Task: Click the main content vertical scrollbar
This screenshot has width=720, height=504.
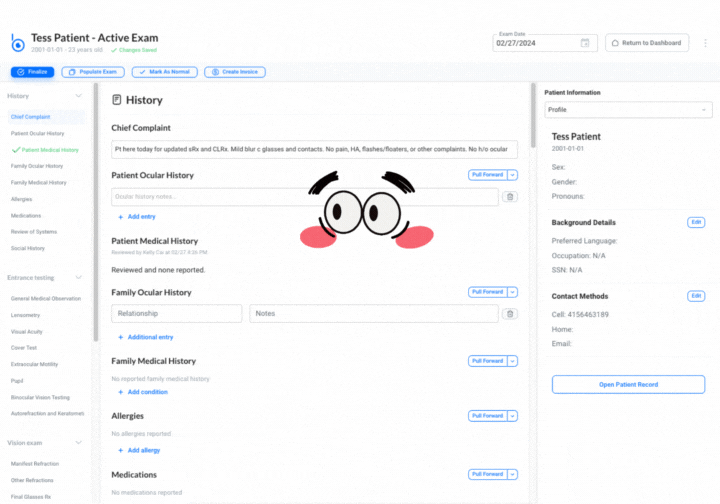Action: tap(533, 116)
